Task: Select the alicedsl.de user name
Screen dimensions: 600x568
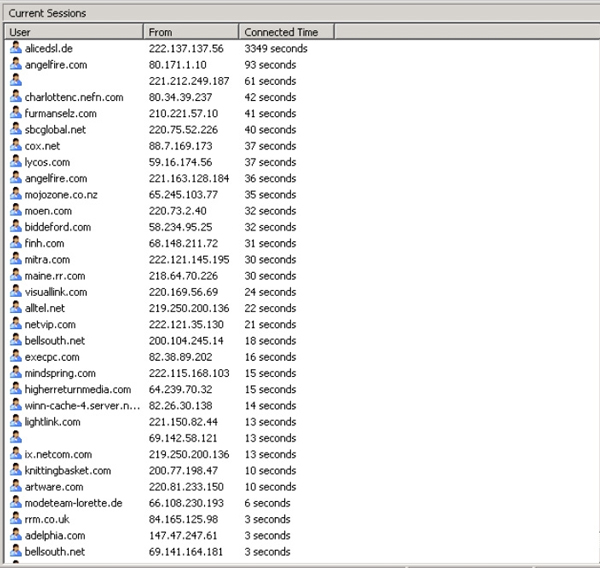Action: 49,49
